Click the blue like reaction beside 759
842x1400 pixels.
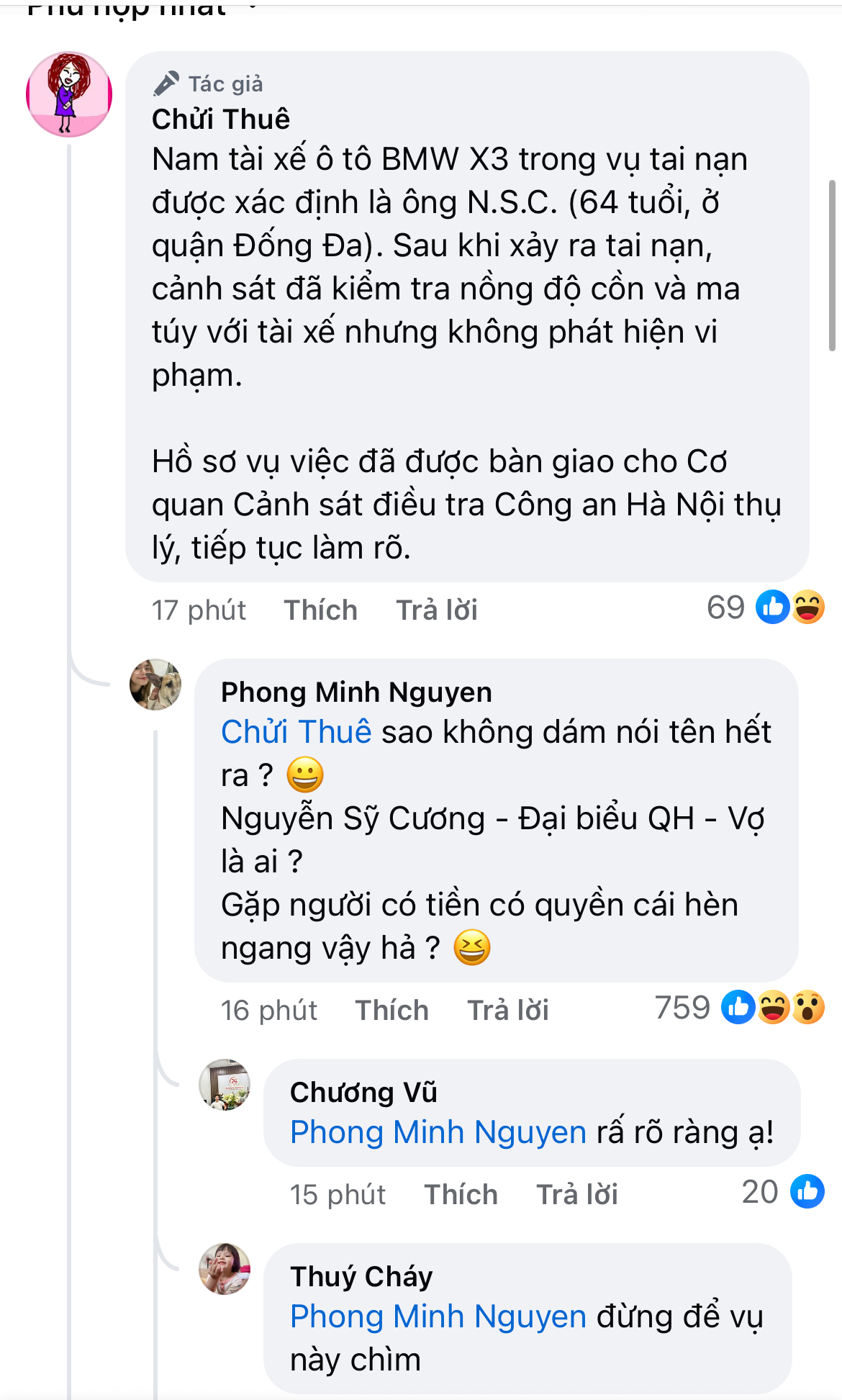pyautogui.click(x=738, y=1007)
